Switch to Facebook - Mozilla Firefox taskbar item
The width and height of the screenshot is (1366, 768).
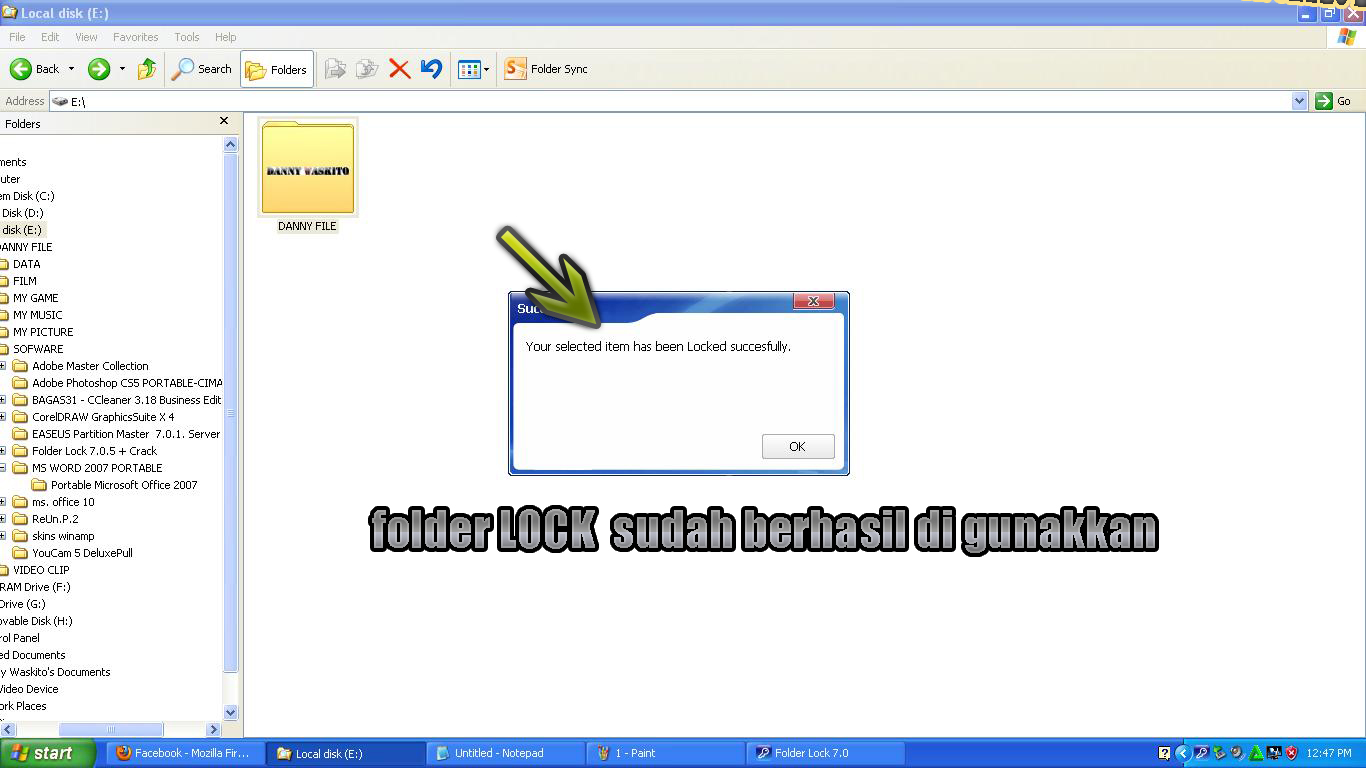(185, 753)
